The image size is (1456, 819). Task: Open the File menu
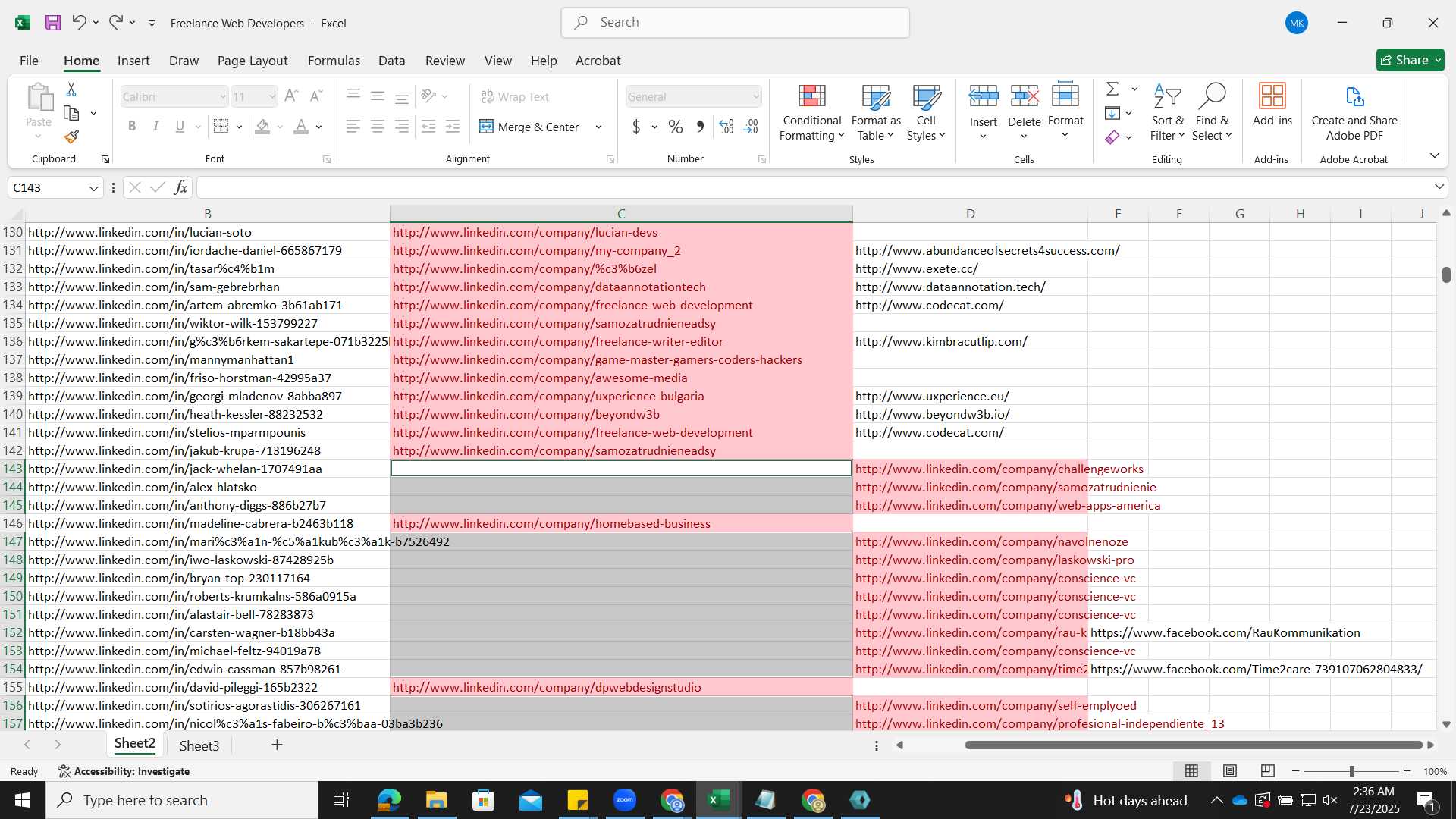pyautogui.click(x=29, y=61)
